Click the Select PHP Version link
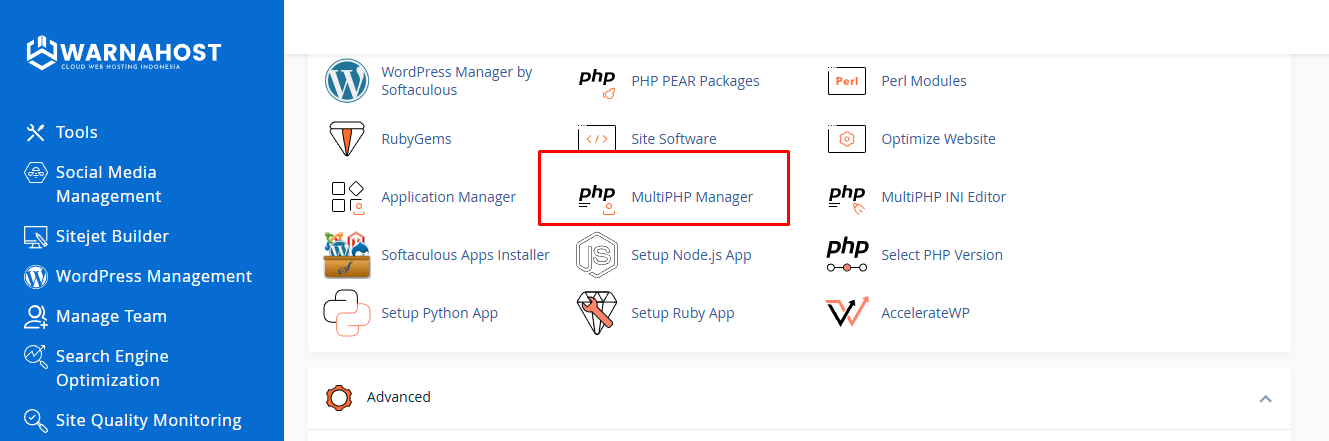 coord(941,255)
